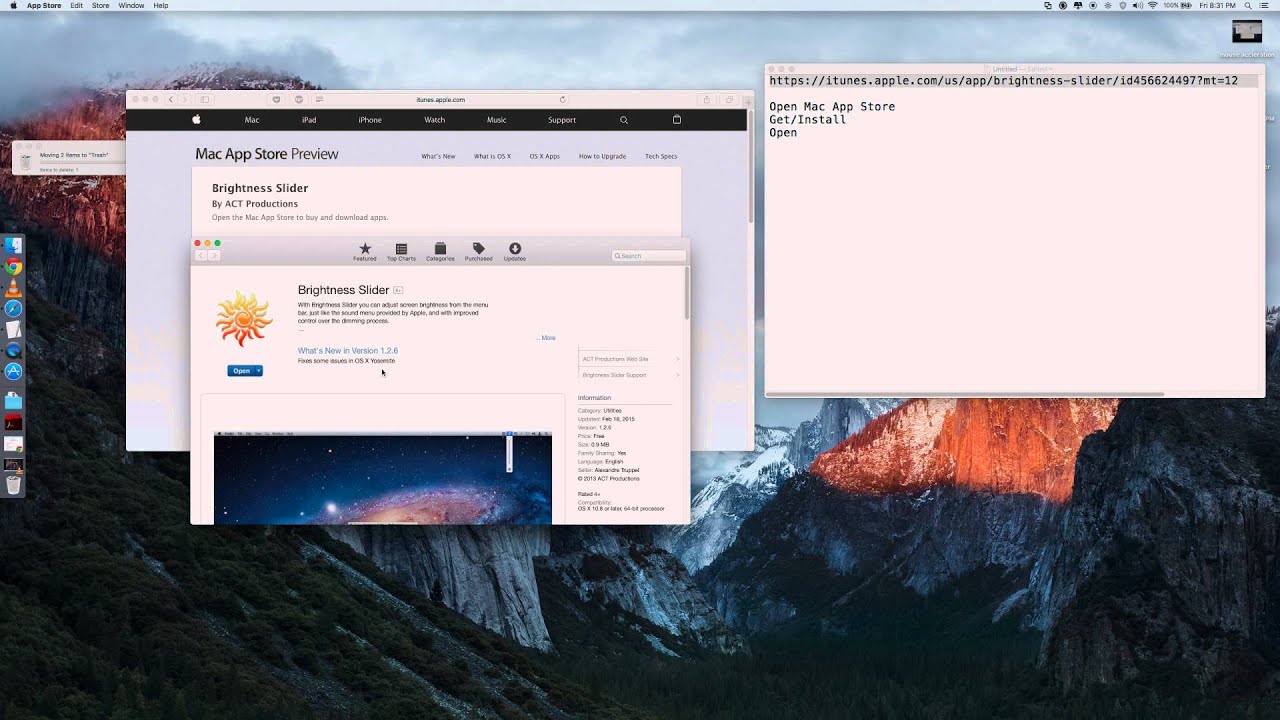
Task: Open the Featured section in App Store
Action: pos(365,252)
